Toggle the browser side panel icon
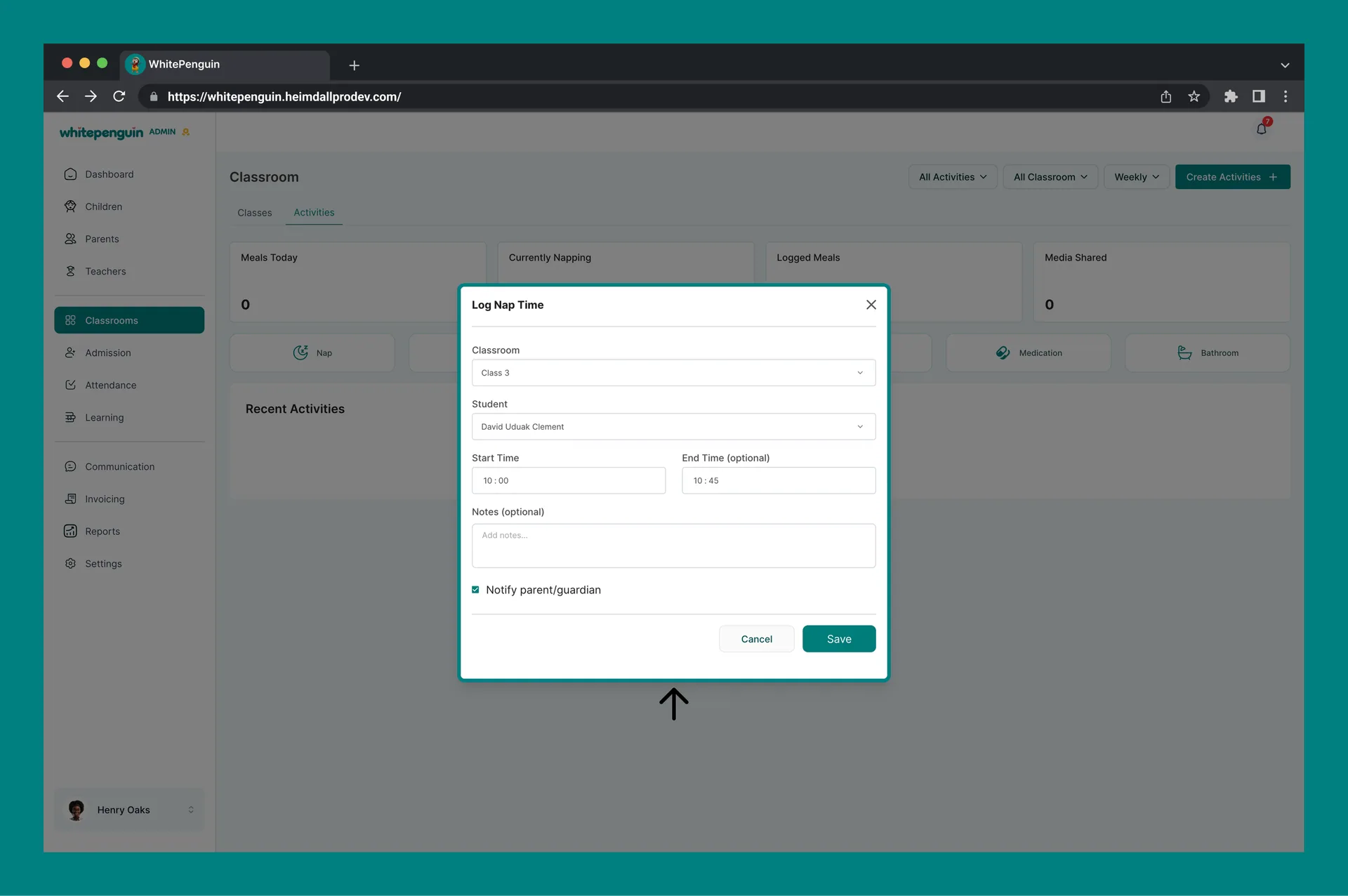Screen dimensions: 1348x896 [x=1259, y=96]
